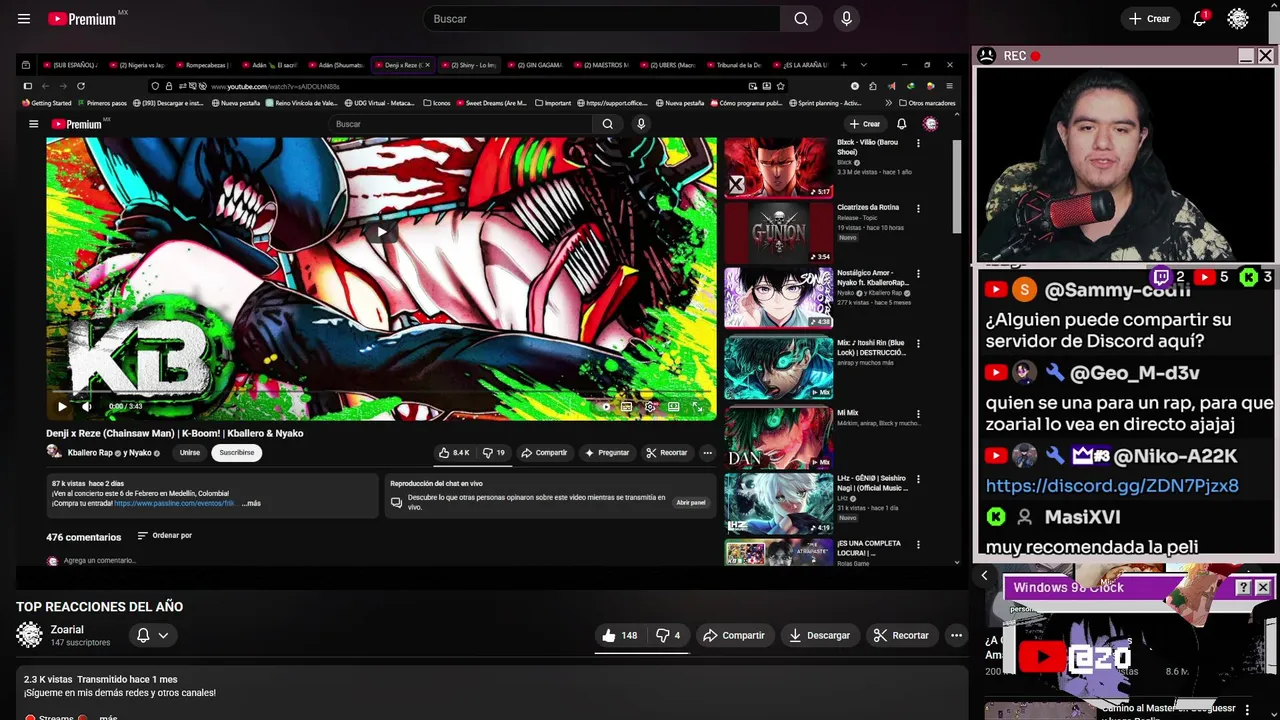
Task: Open the passline.com ticket link
Action: click(175, 503)
